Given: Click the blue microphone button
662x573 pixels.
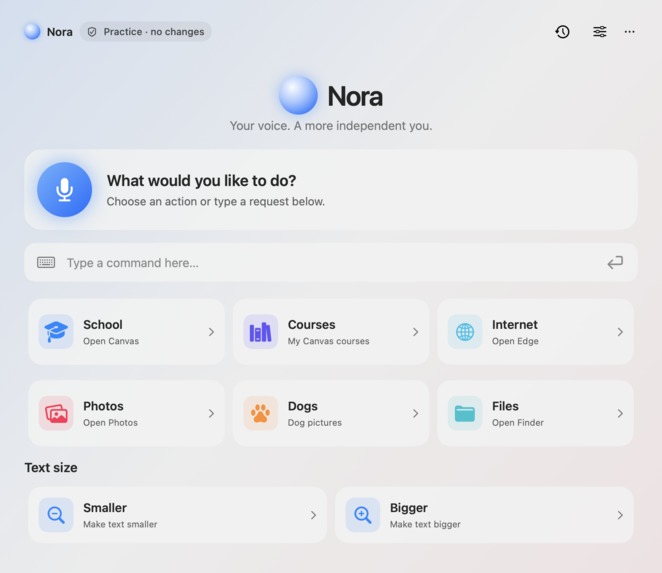Looking at the screenshot, I should [x=65, y=190].
